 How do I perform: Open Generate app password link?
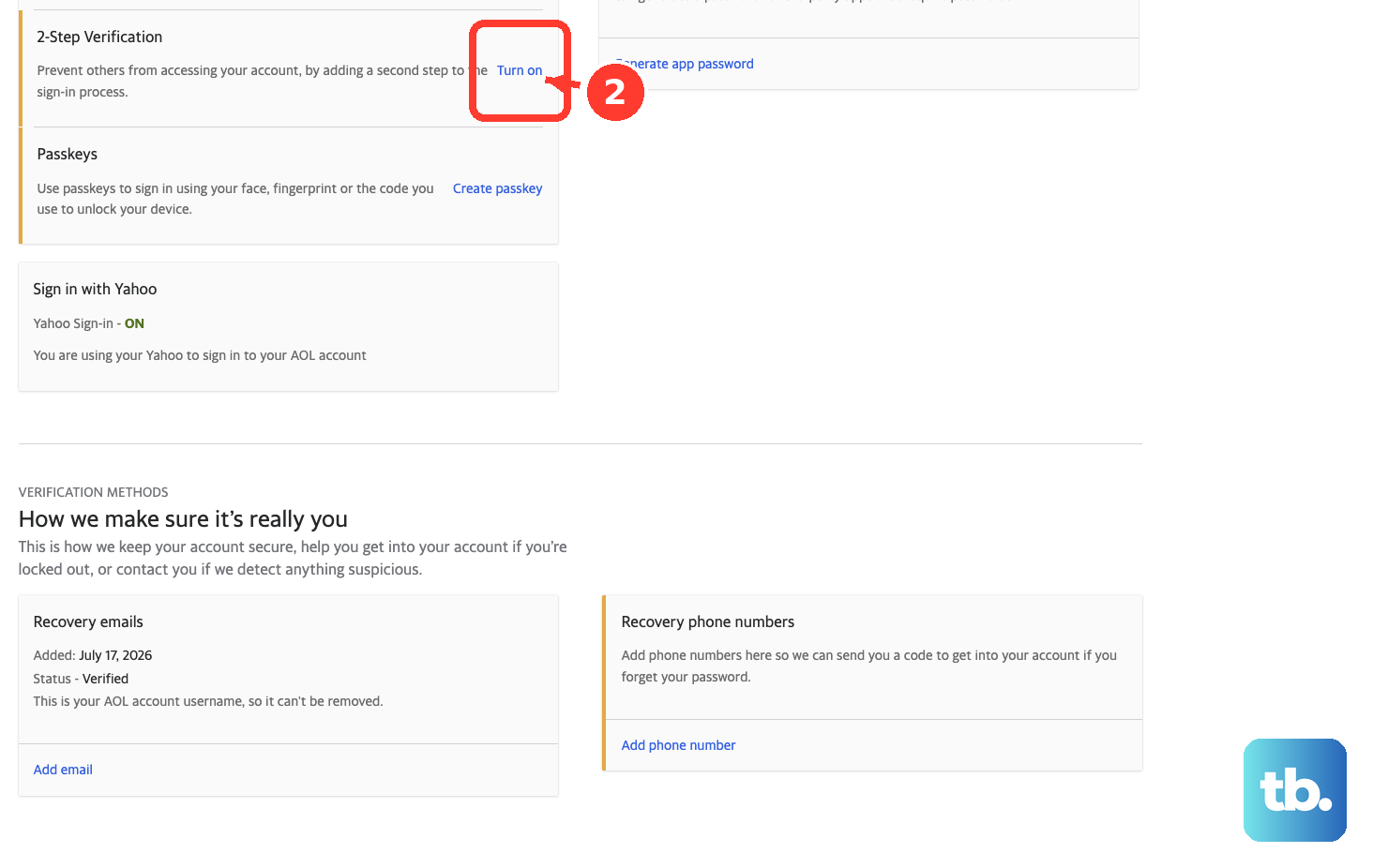coord(686,64)
